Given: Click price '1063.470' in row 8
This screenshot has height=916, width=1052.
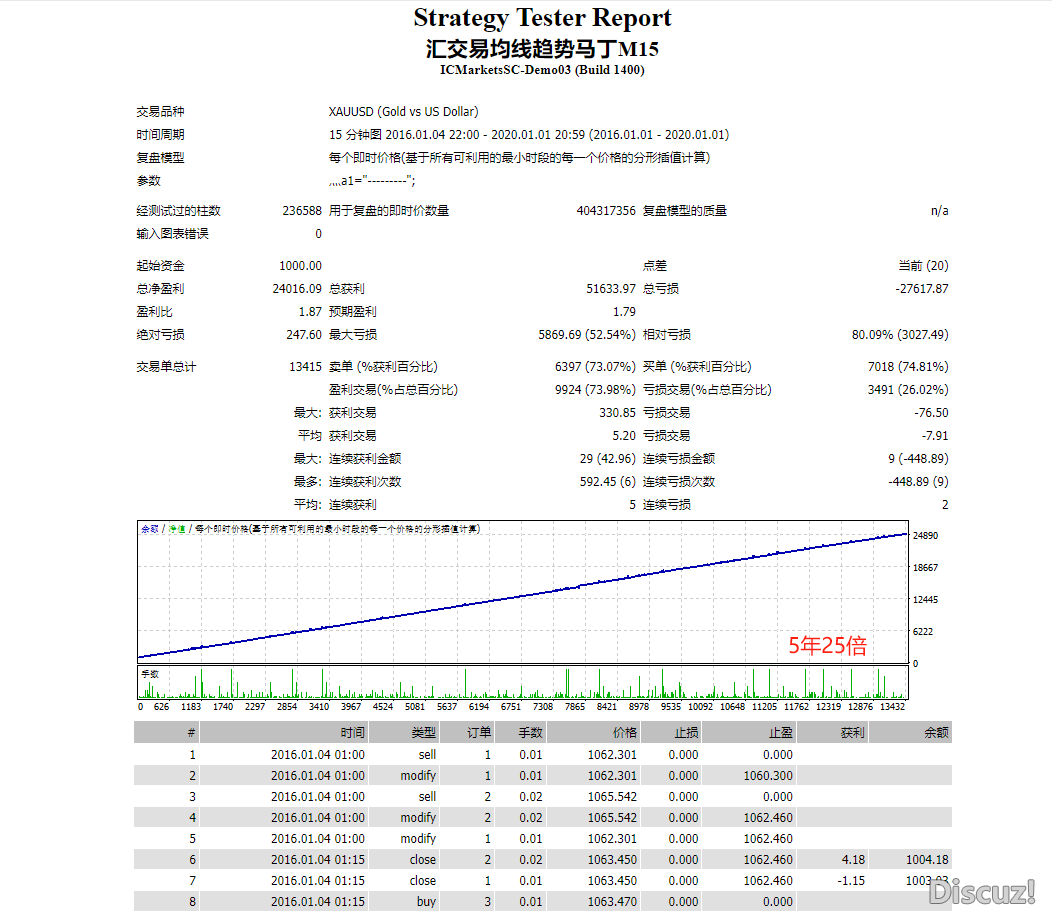Looking at the screenshot, I should (613, 902).
